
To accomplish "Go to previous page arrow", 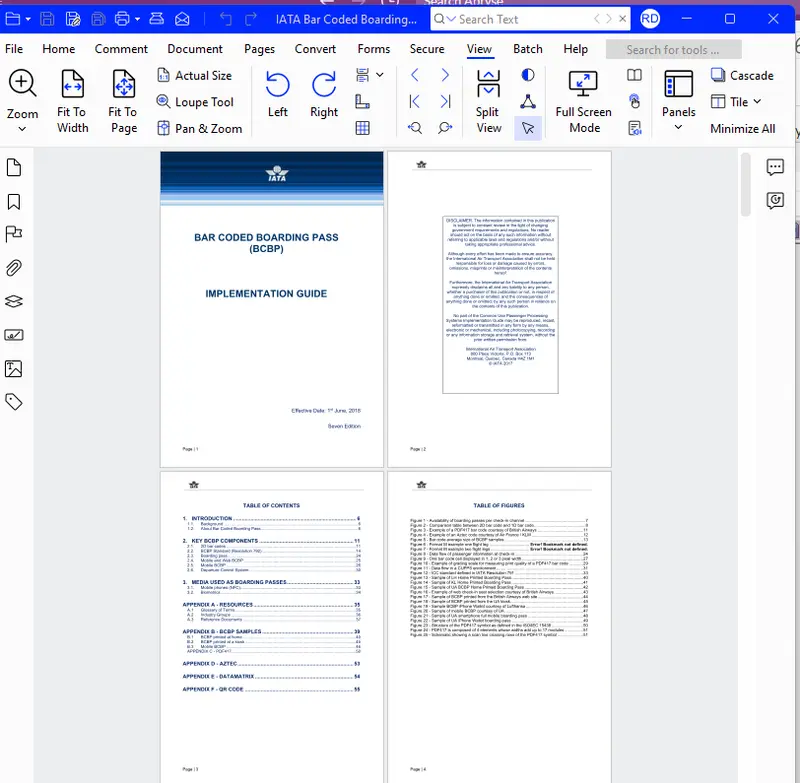I will click(x=415, y=75).
